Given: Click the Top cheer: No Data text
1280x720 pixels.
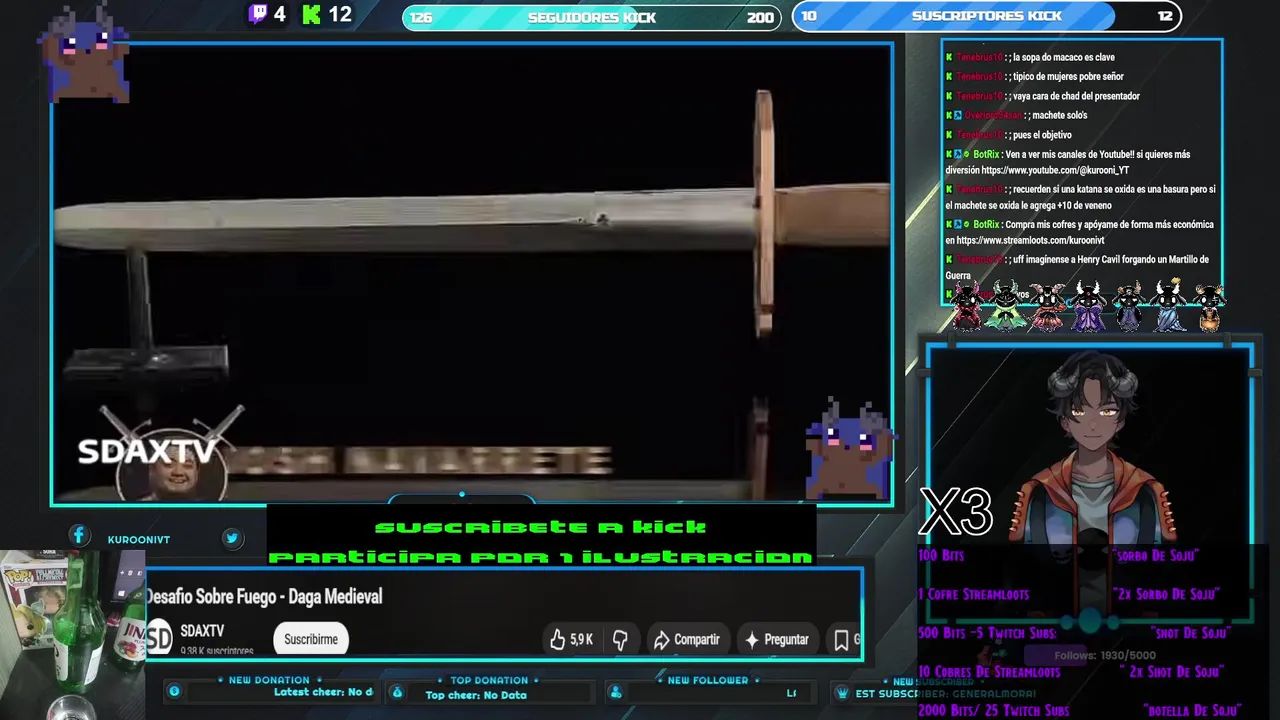Looking at the screenshot, I should [x=476, y=695].
